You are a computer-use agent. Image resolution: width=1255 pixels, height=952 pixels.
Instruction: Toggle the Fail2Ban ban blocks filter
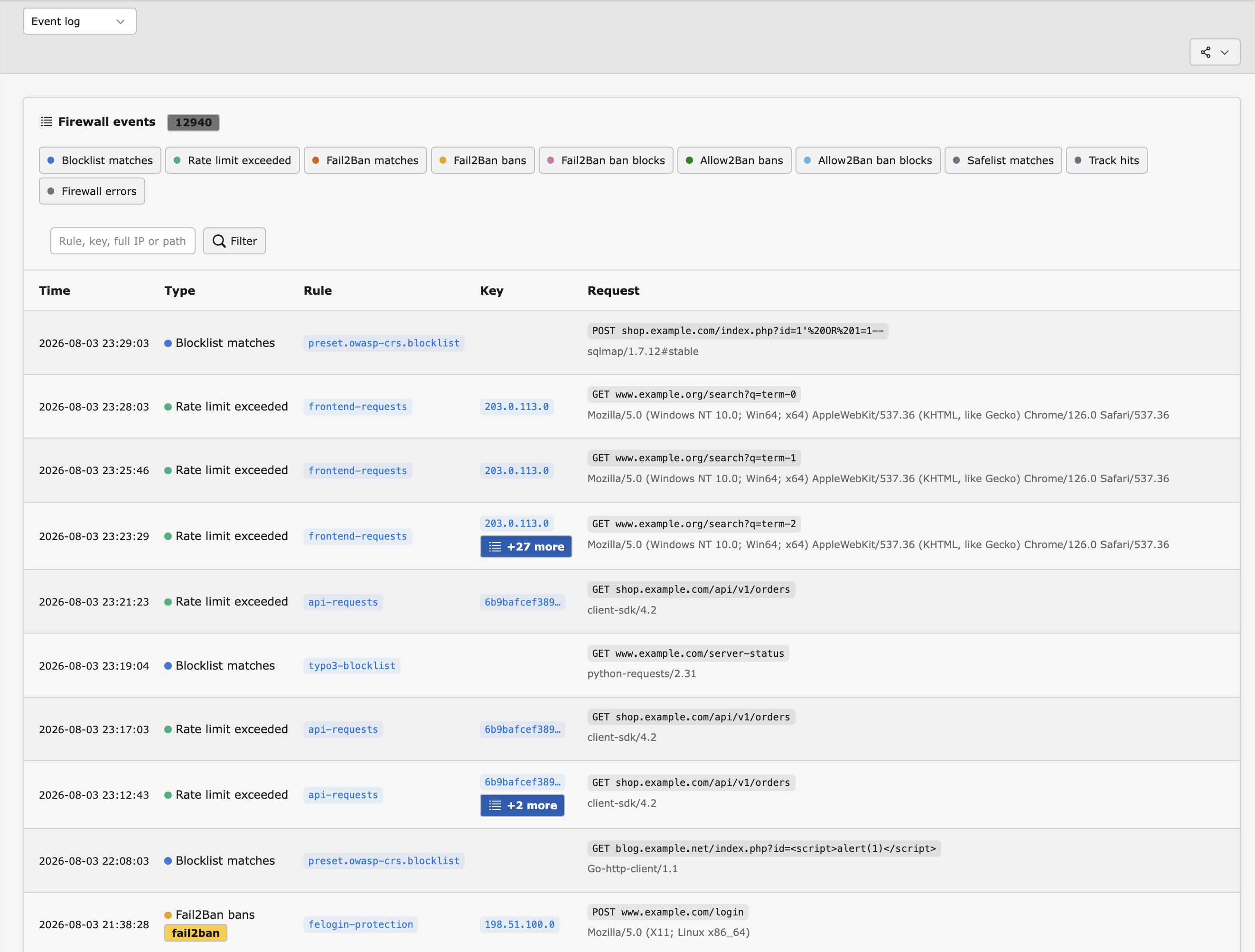606,160
